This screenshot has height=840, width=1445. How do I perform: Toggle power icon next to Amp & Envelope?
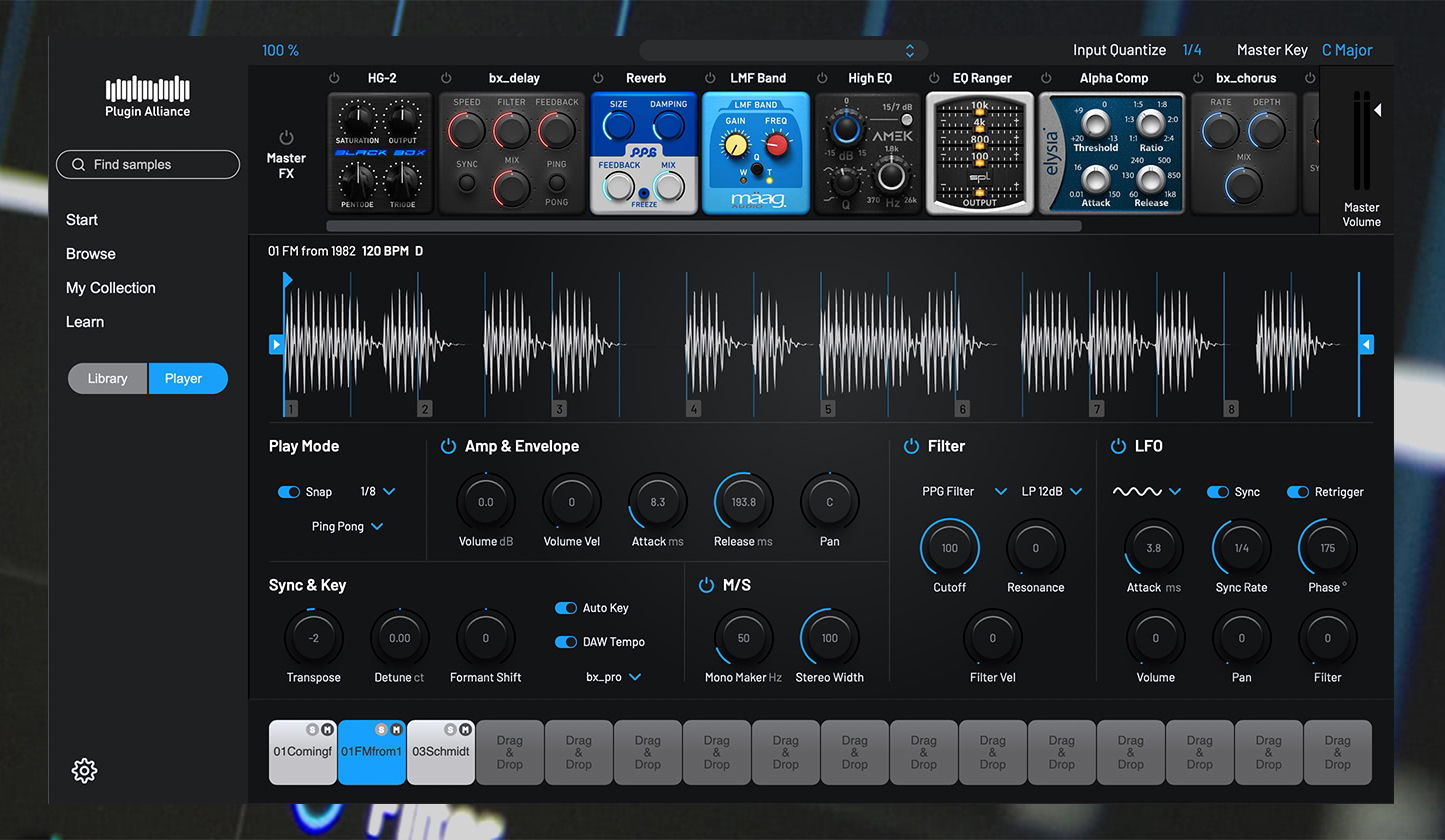448,446
